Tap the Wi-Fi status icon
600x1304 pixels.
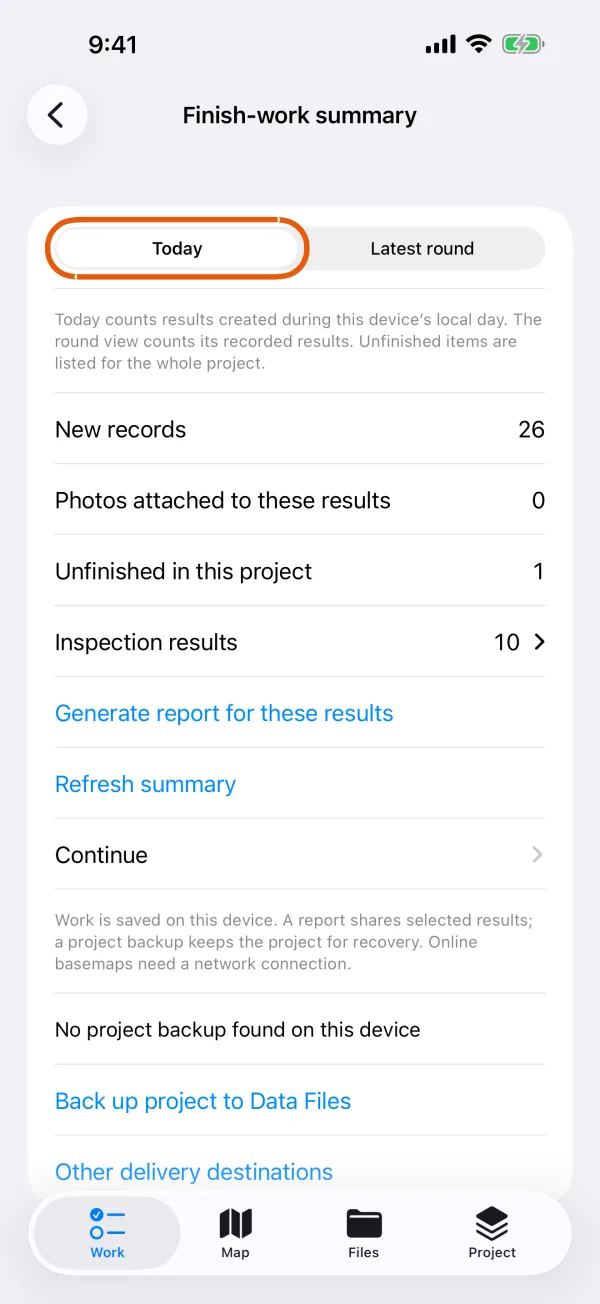pos(479,44)
